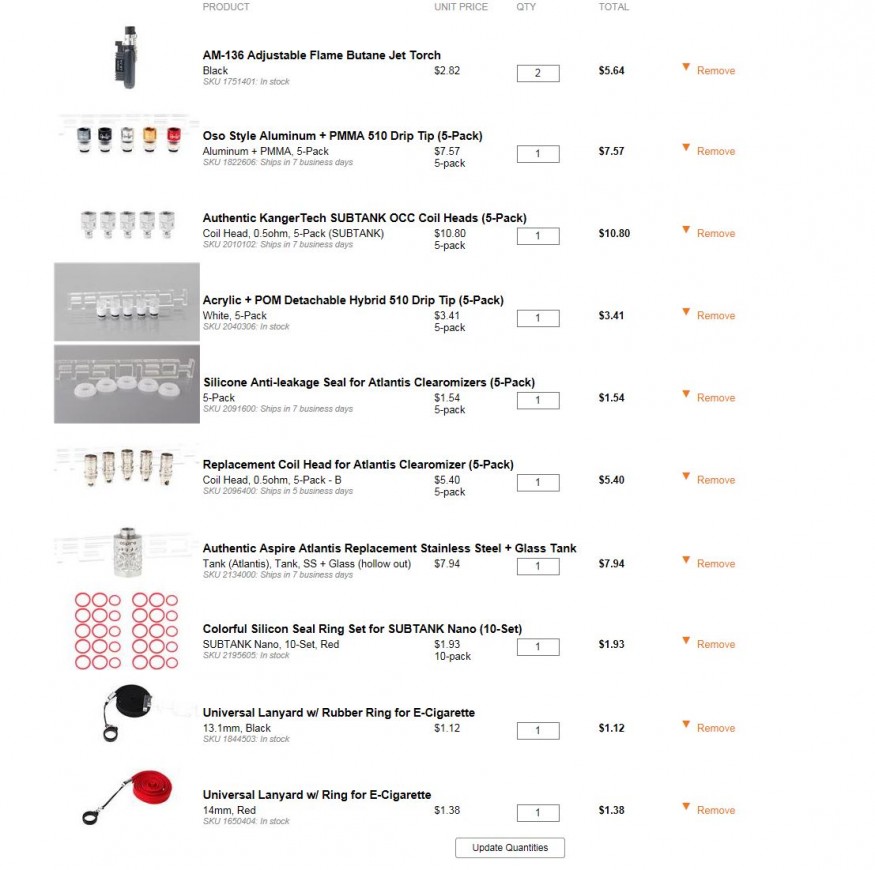The image size is (875, 870).
Task: Open the Oso drip tip product thumbnail
Action: pyautogui.click(x=128, y=140)
